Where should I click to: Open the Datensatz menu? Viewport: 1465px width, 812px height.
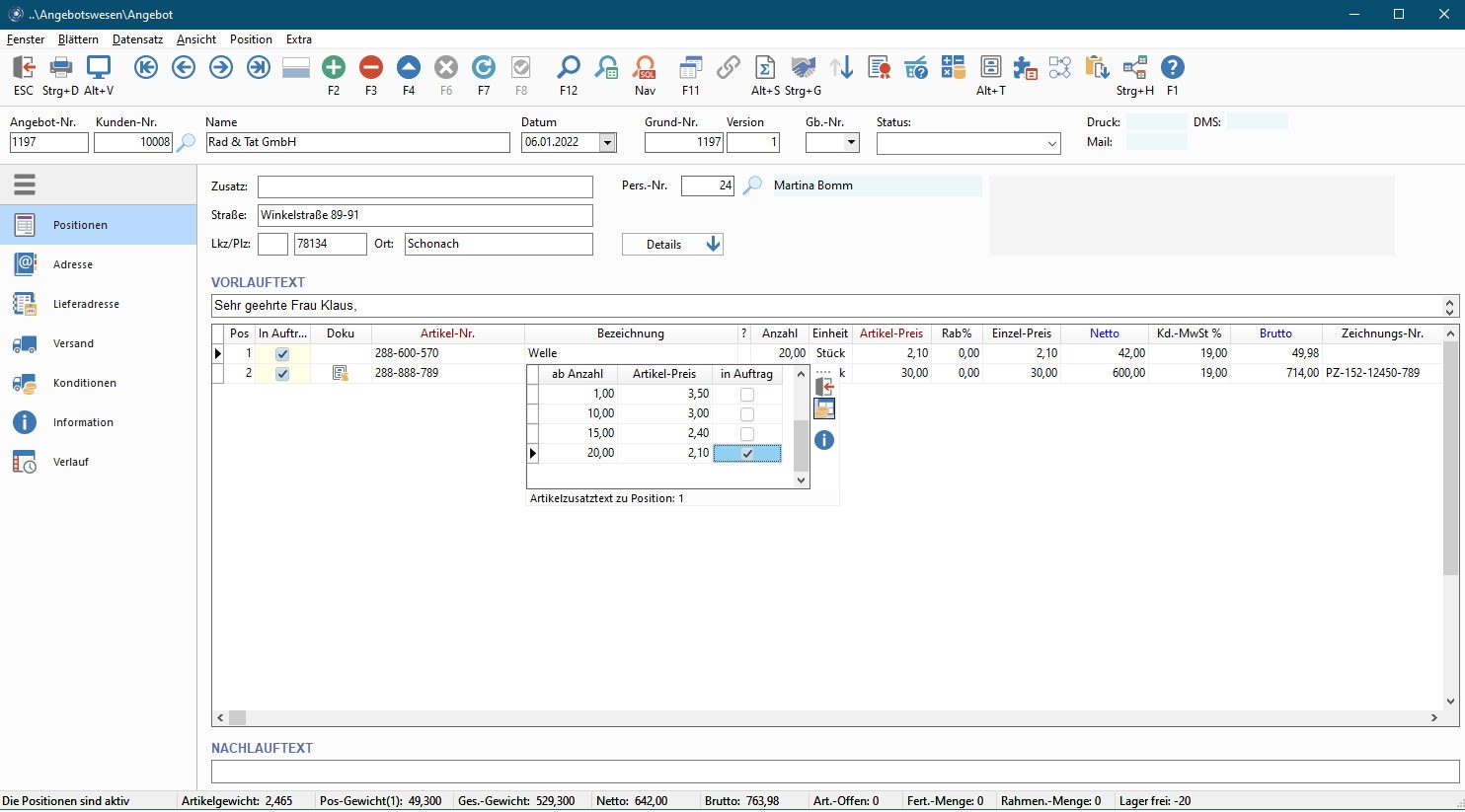(x=137, y=39)
